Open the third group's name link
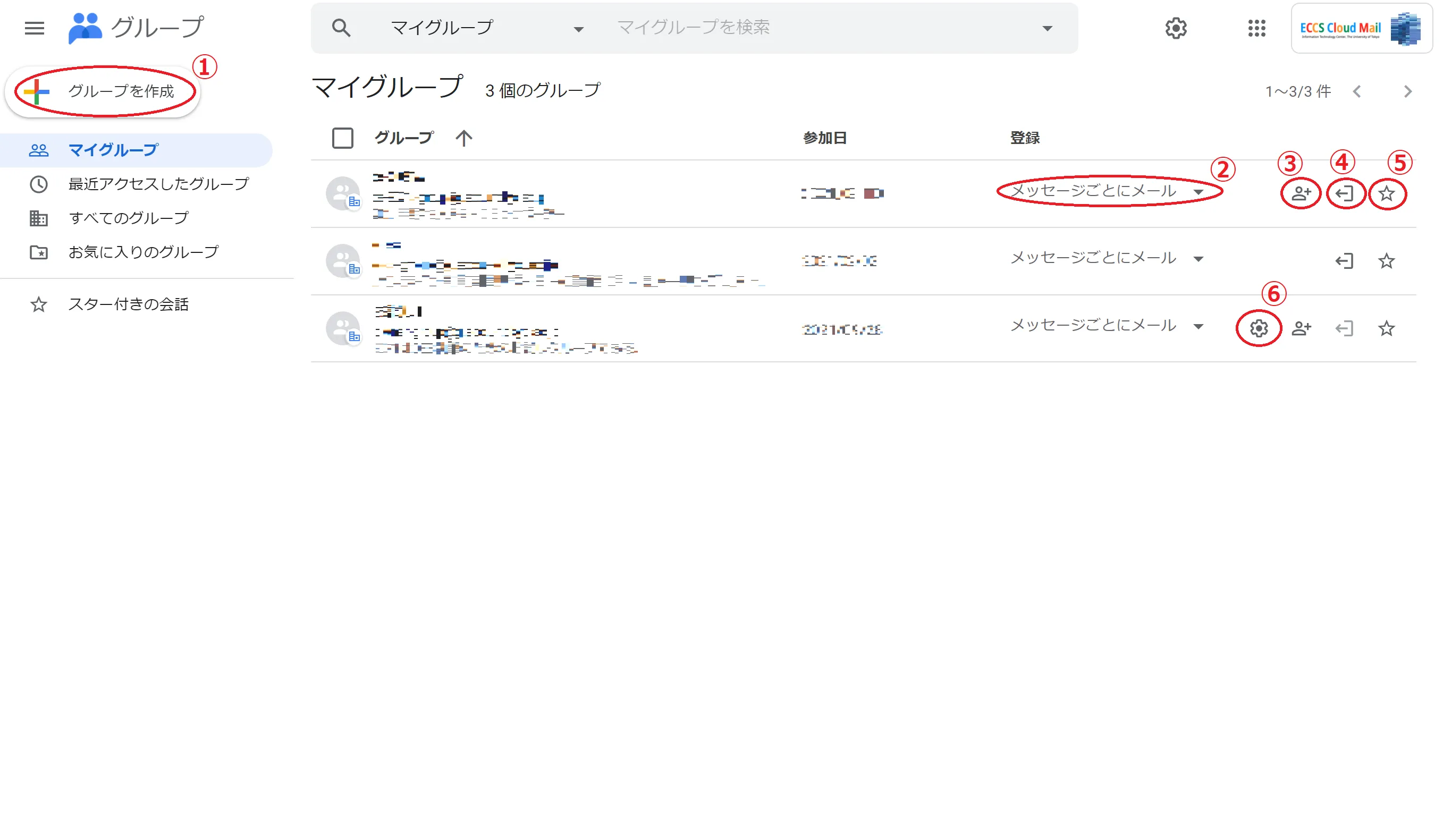1443x840 pixels. (x=399, y=311)
